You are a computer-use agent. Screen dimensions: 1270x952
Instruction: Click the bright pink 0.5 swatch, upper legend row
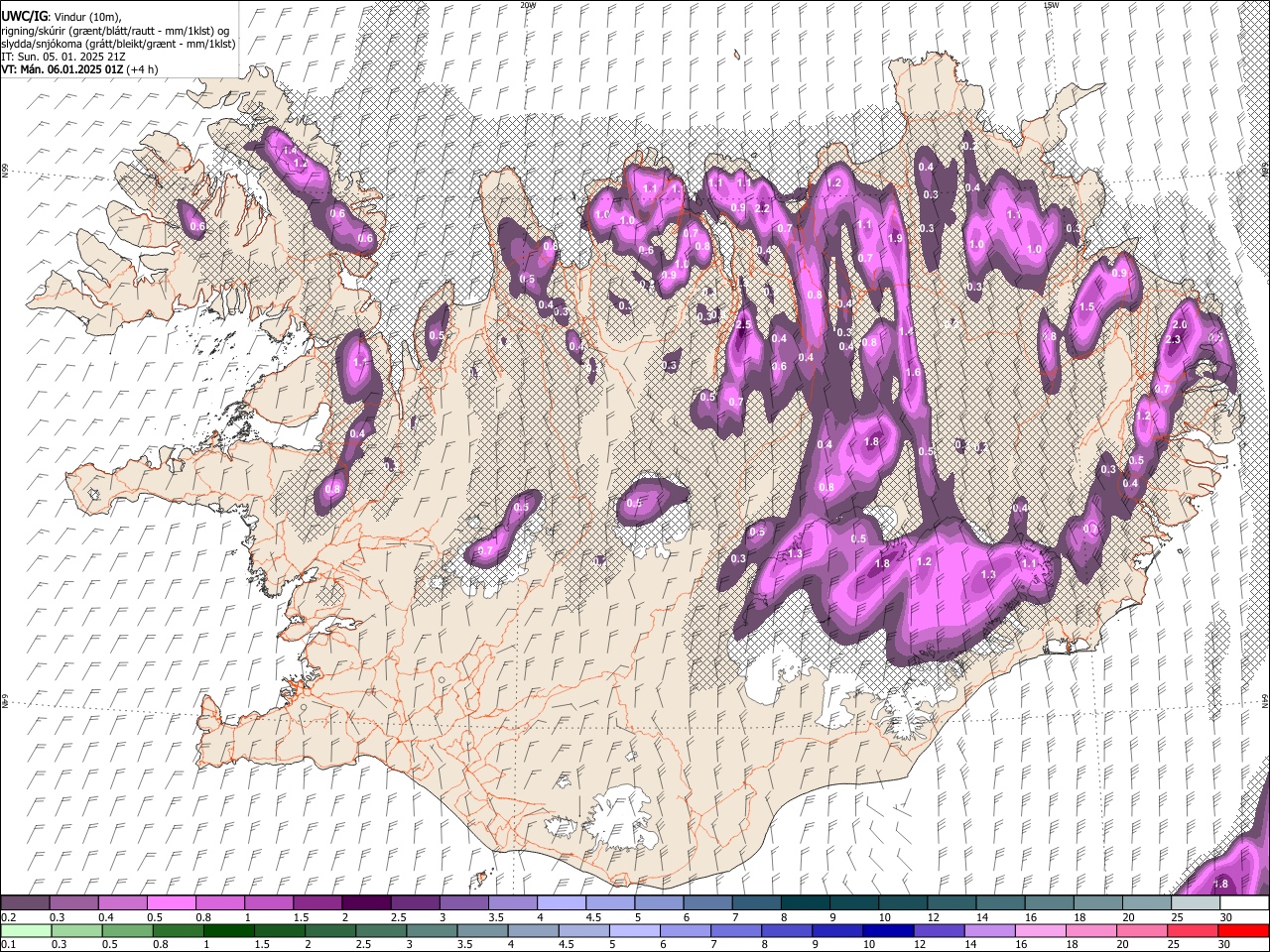click(x=172, y=903)
